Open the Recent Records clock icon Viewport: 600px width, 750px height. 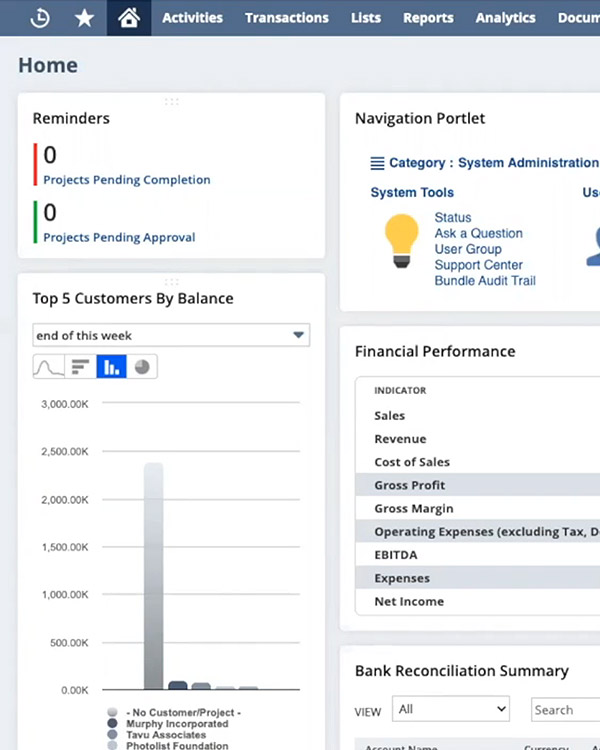point(40,18)
